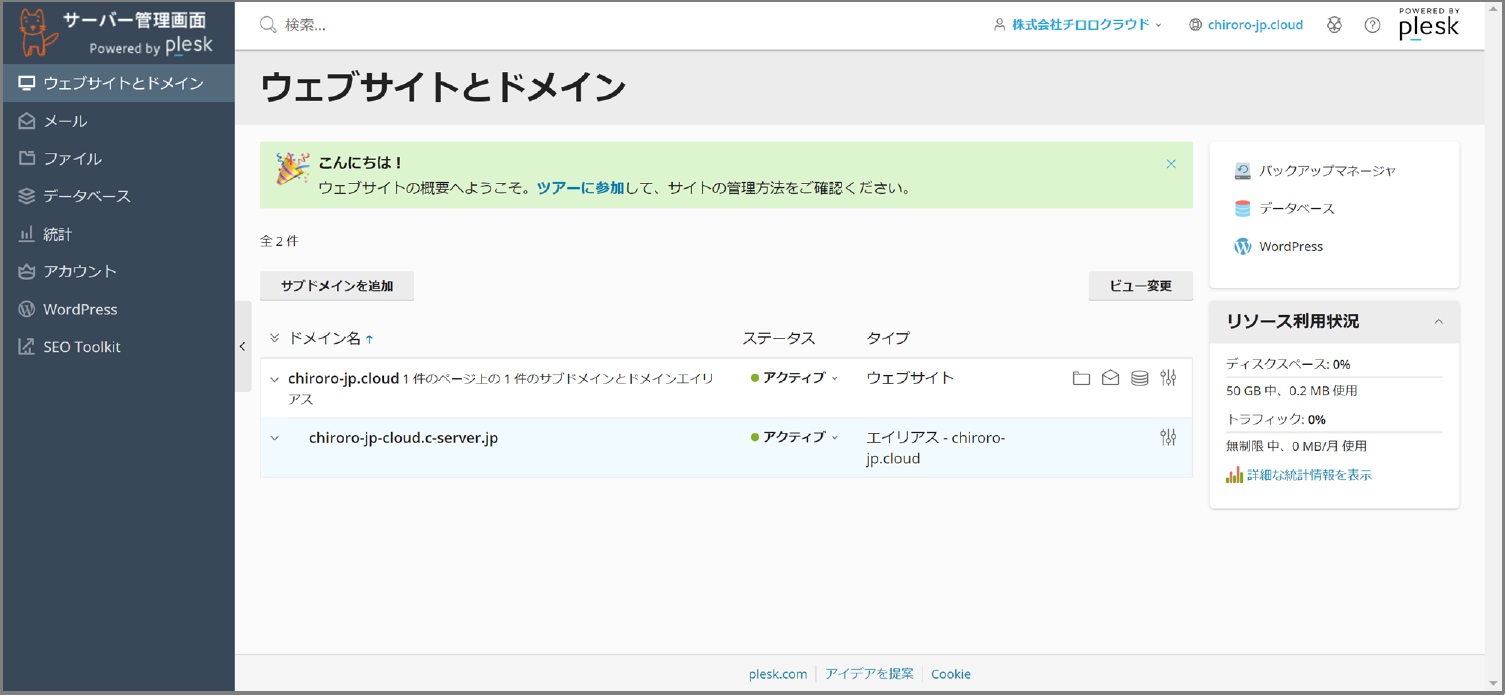This screenshot has height=696, width=1506.
Task: Expand chiroro-jp-cloud.c-server.jp row chevron
Action: click(x=275, y=438)
